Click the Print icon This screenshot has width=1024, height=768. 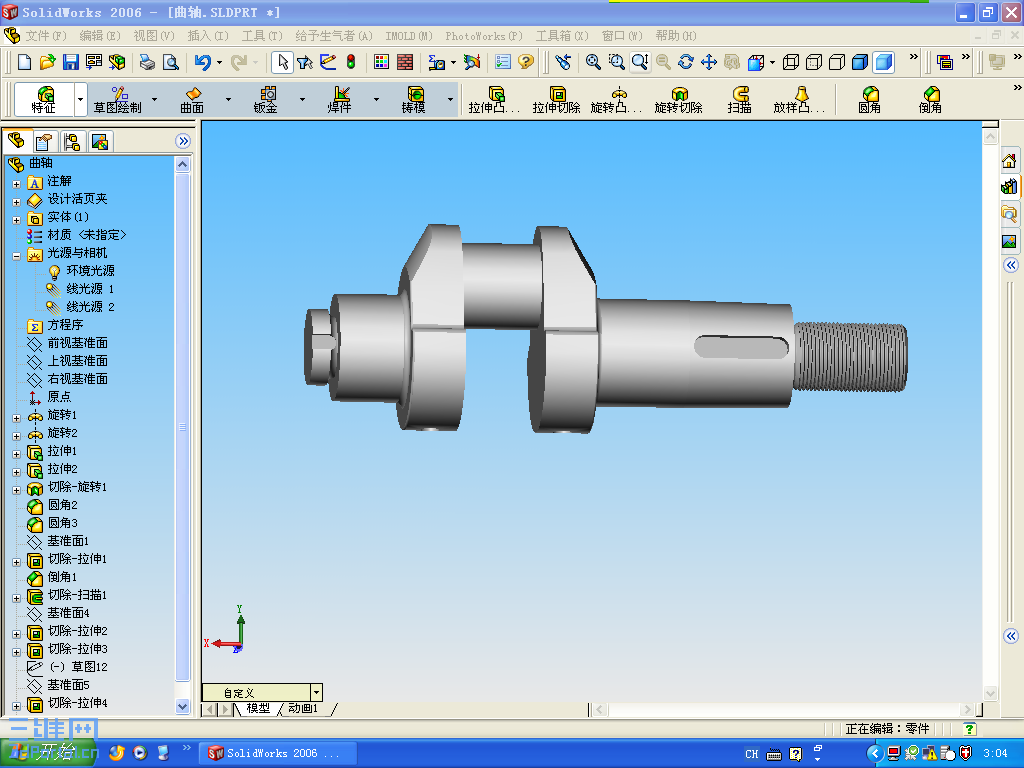148,62
